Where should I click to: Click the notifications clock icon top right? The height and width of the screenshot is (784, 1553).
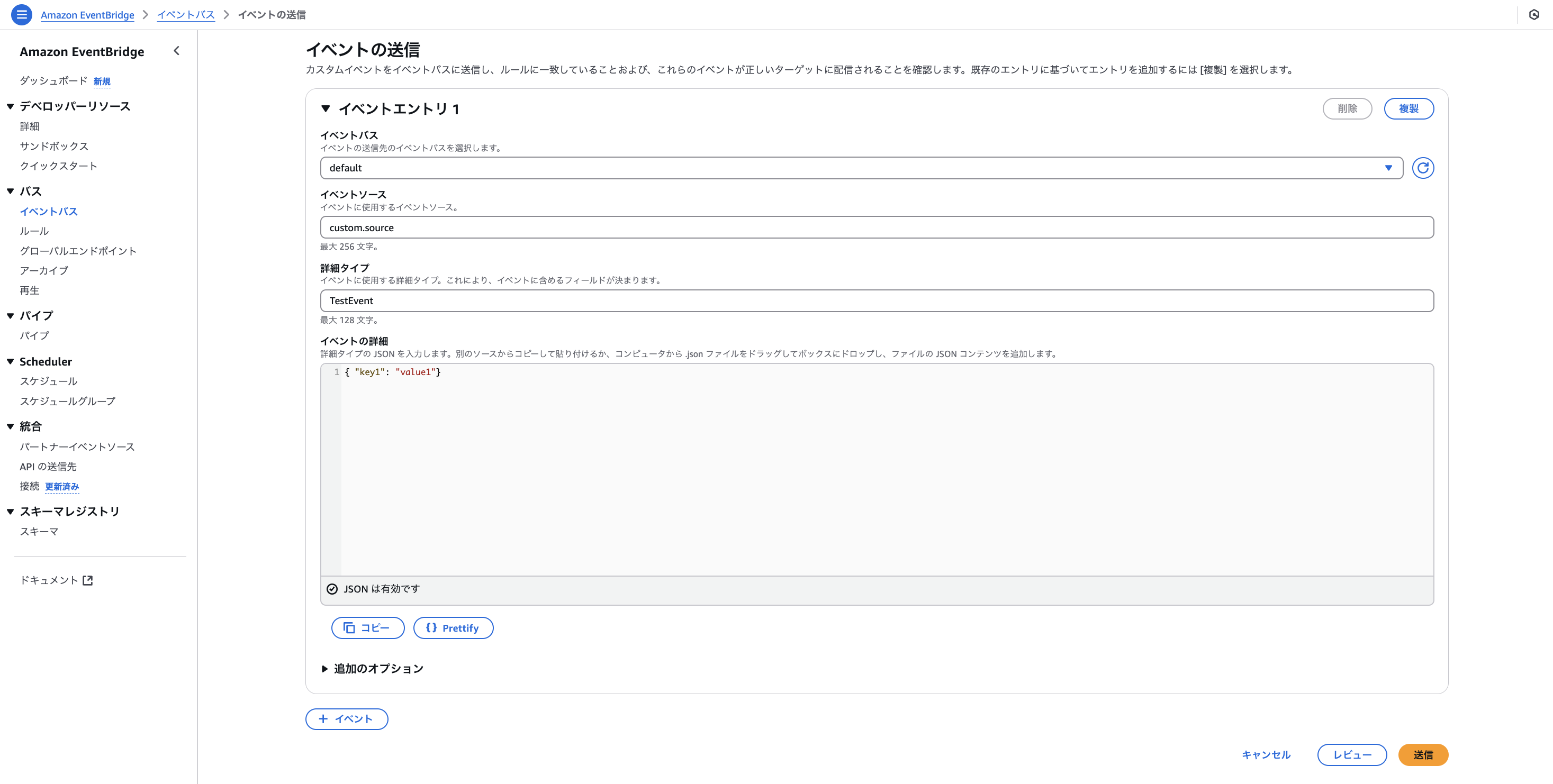(x=1534, y=14)
